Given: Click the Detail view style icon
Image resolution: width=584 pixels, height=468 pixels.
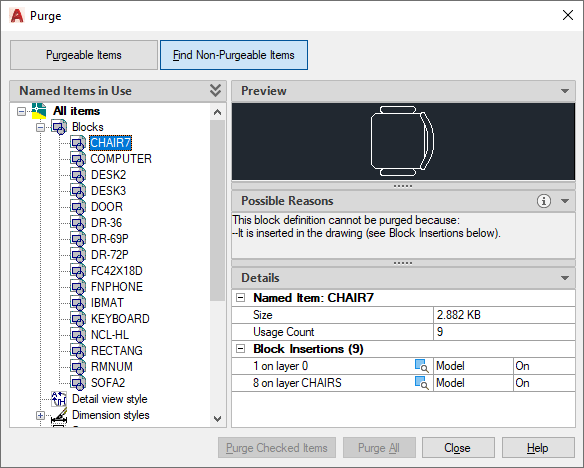Looking at the screenshot, I should [x=59, y=399].
